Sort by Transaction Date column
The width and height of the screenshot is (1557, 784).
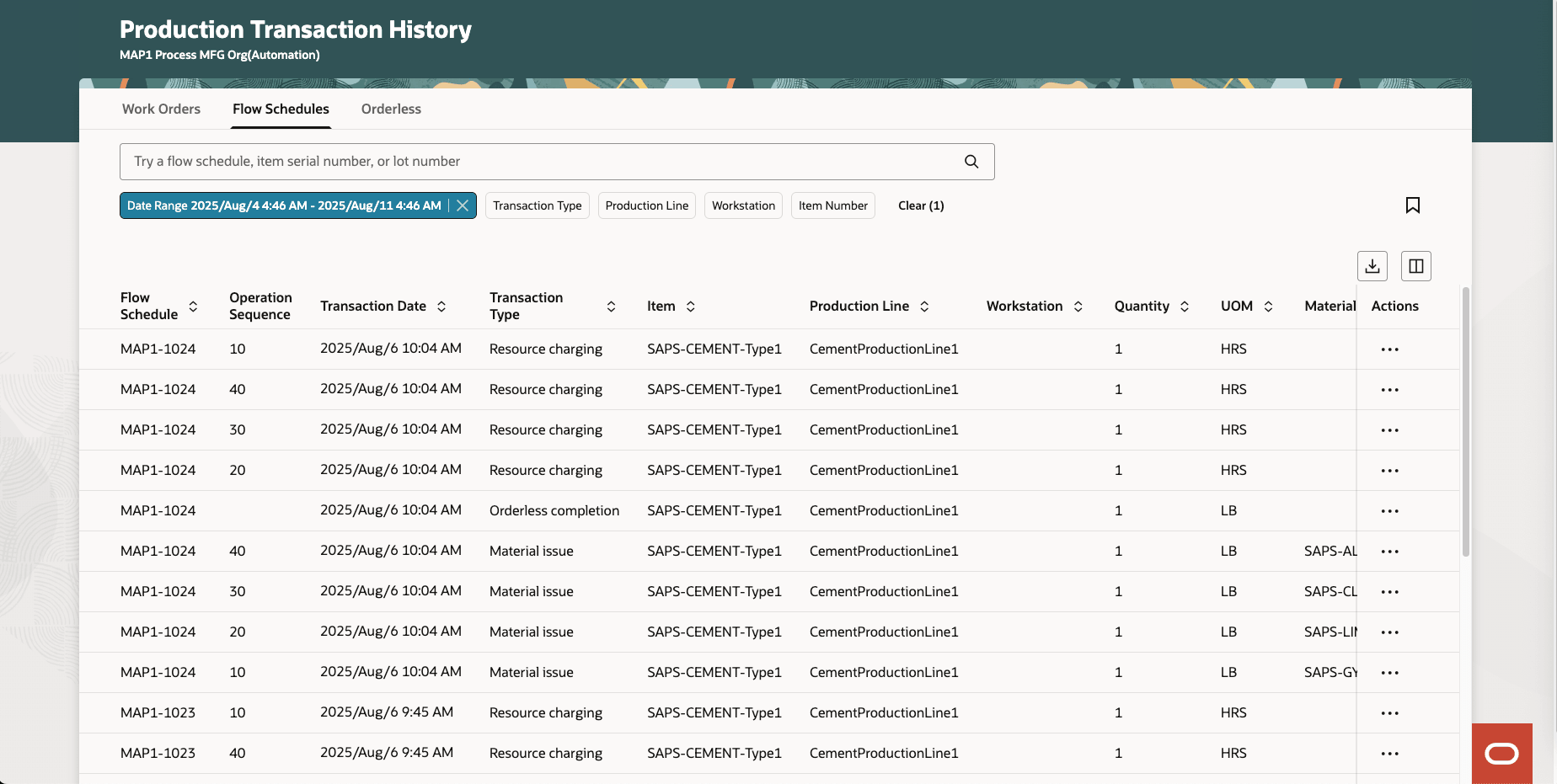coord(441,306)
